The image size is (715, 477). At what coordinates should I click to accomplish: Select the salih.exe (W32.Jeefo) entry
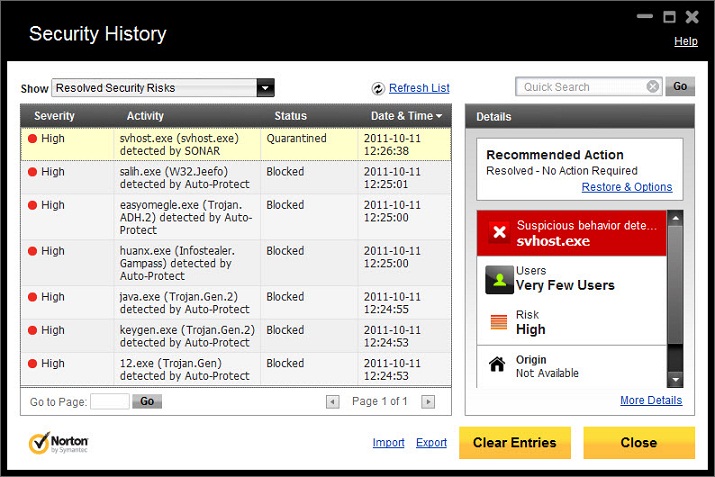click(x=236, y=178)
